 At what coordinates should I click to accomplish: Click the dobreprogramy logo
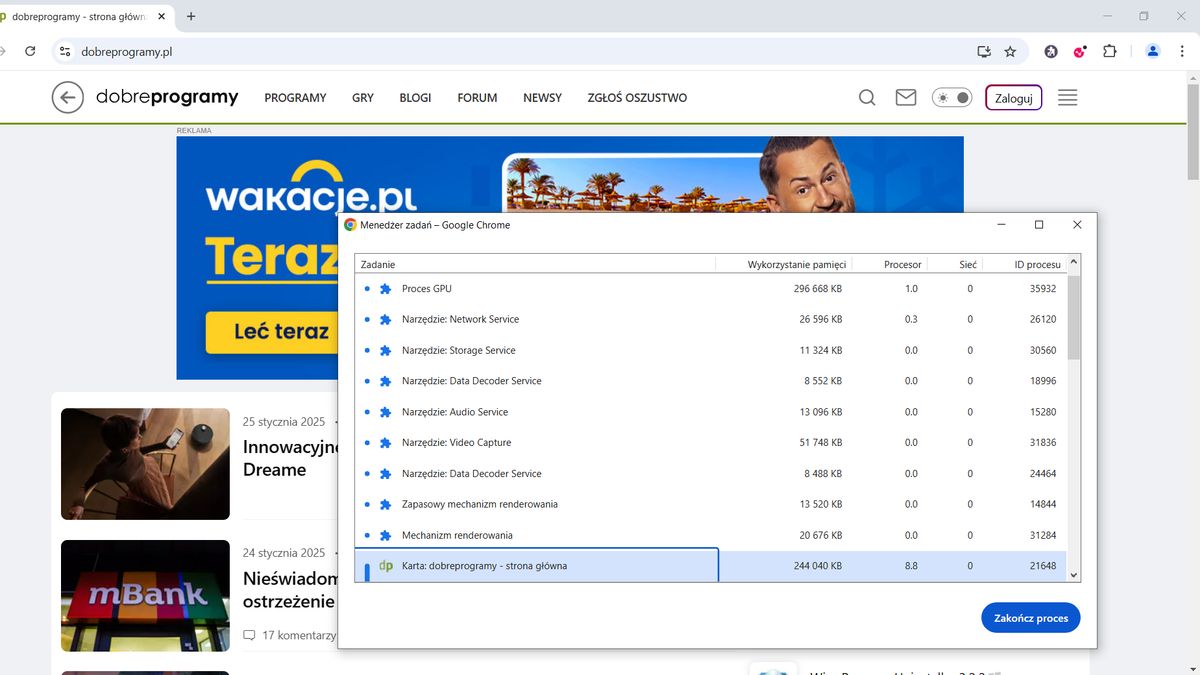167,97
